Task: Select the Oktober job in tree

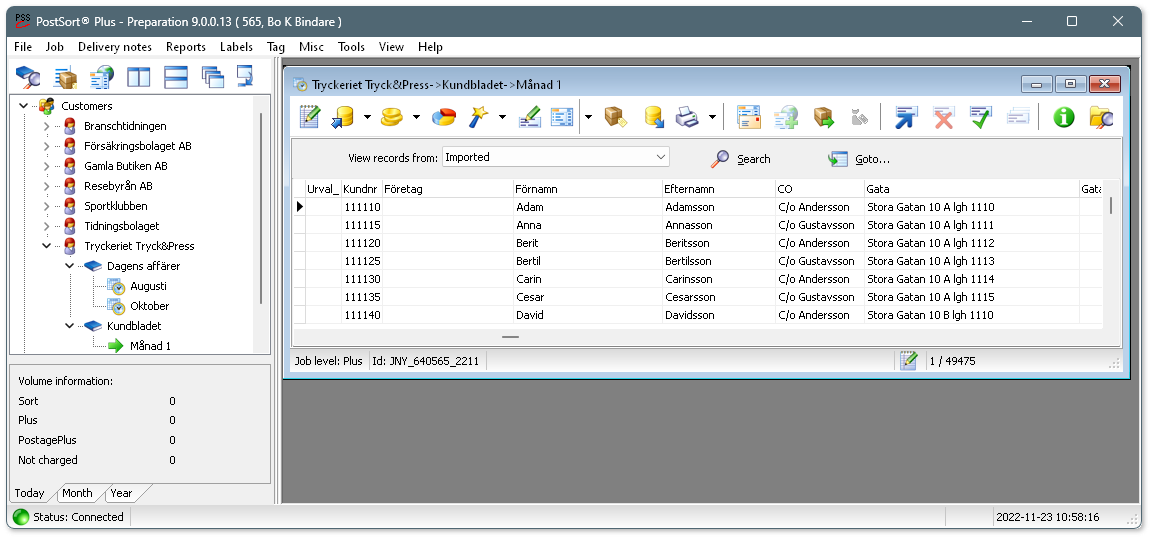Action: click(149, 306)
